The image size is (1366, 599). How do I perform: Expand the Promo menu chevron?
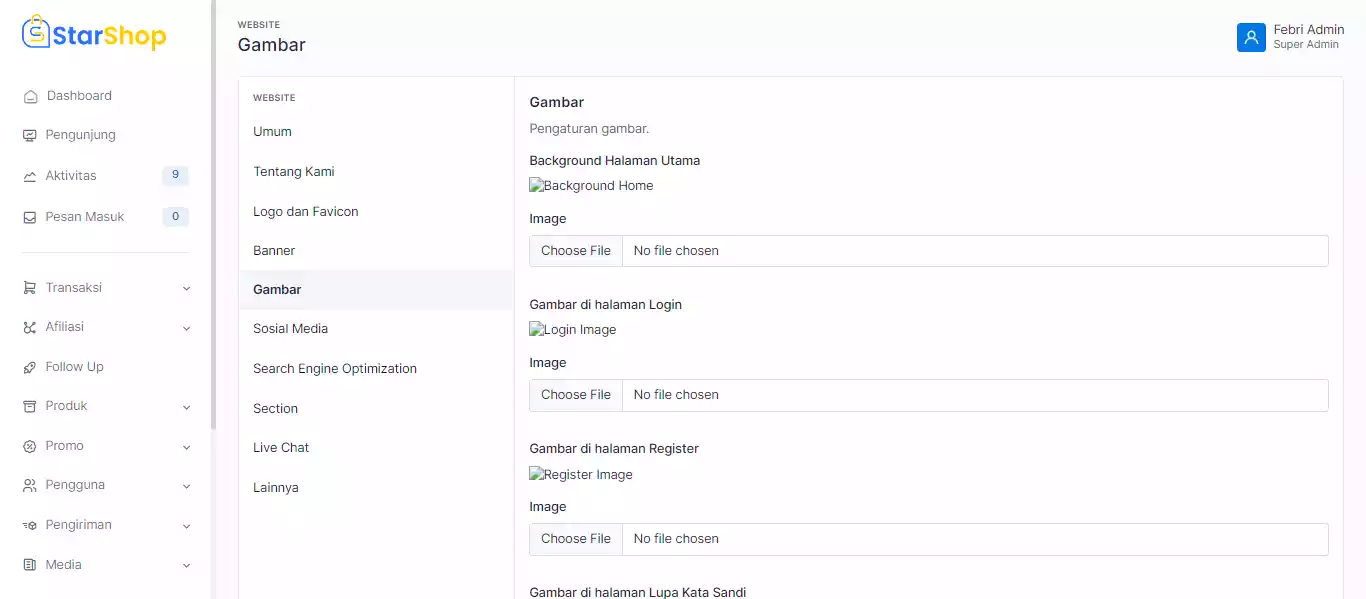[x=186, y=447]
